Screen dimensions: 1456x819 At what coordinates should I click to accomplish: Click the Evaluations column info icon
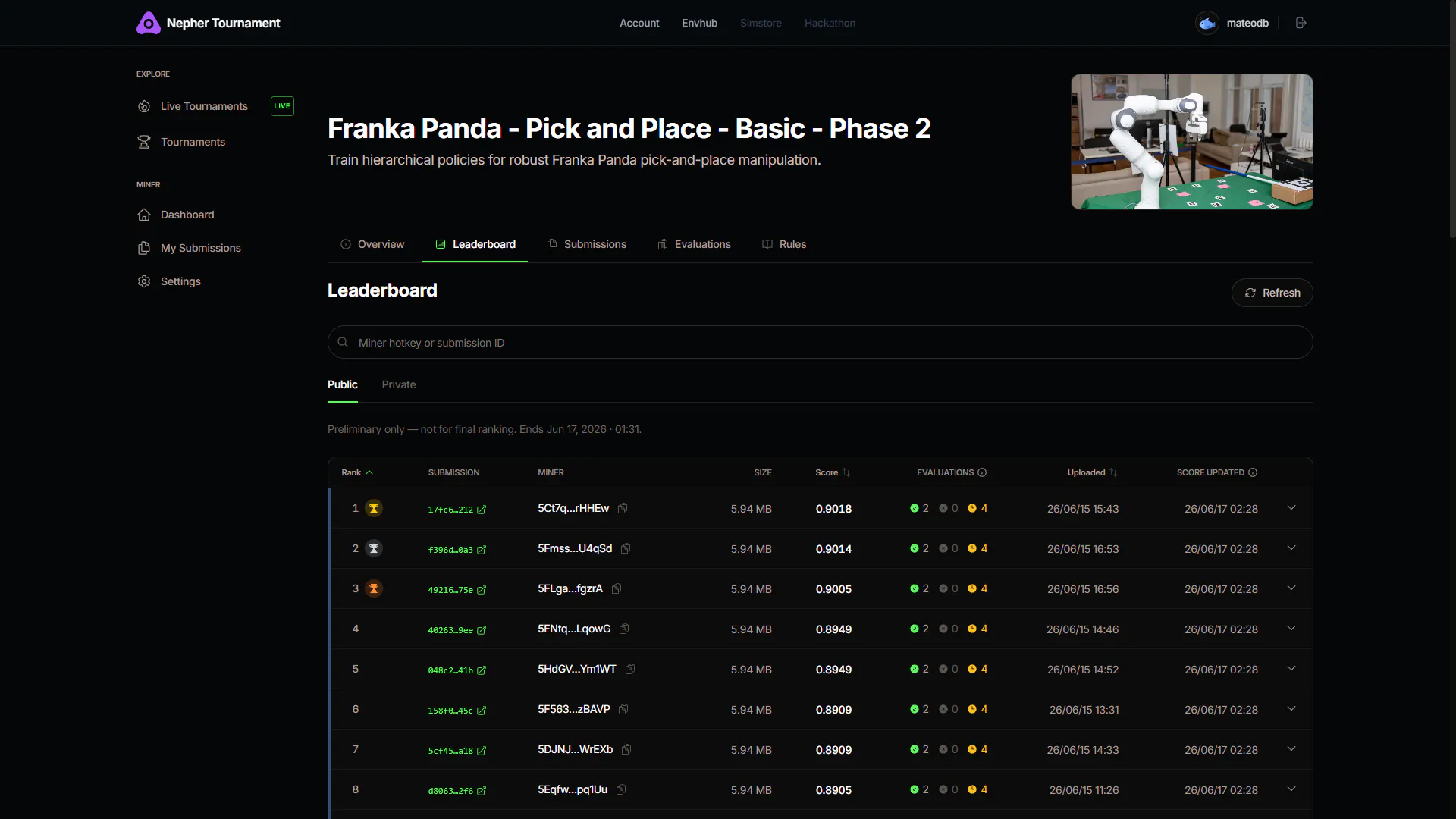coord(982,472)
